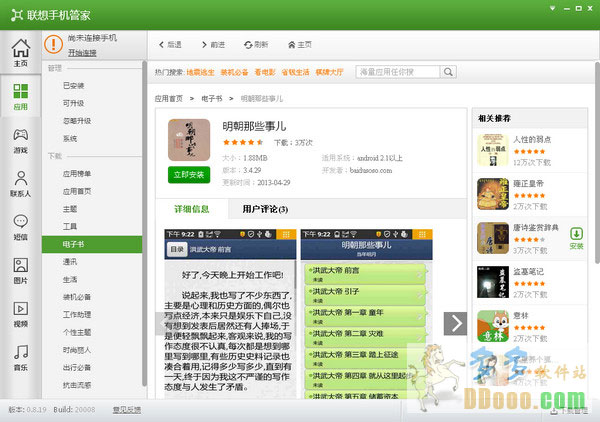Image resolution: width=600 pixels, height=422 pixels.
Task: Click hot search keyword 棋牌大厅
Action: (329, 72)
